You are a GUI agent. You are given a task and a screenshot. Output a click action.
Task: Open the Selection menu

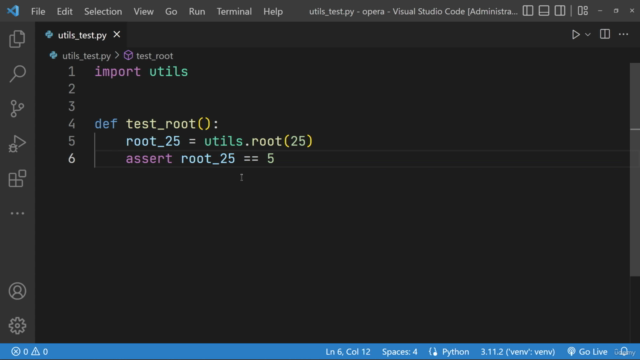[x=103, y=11]
